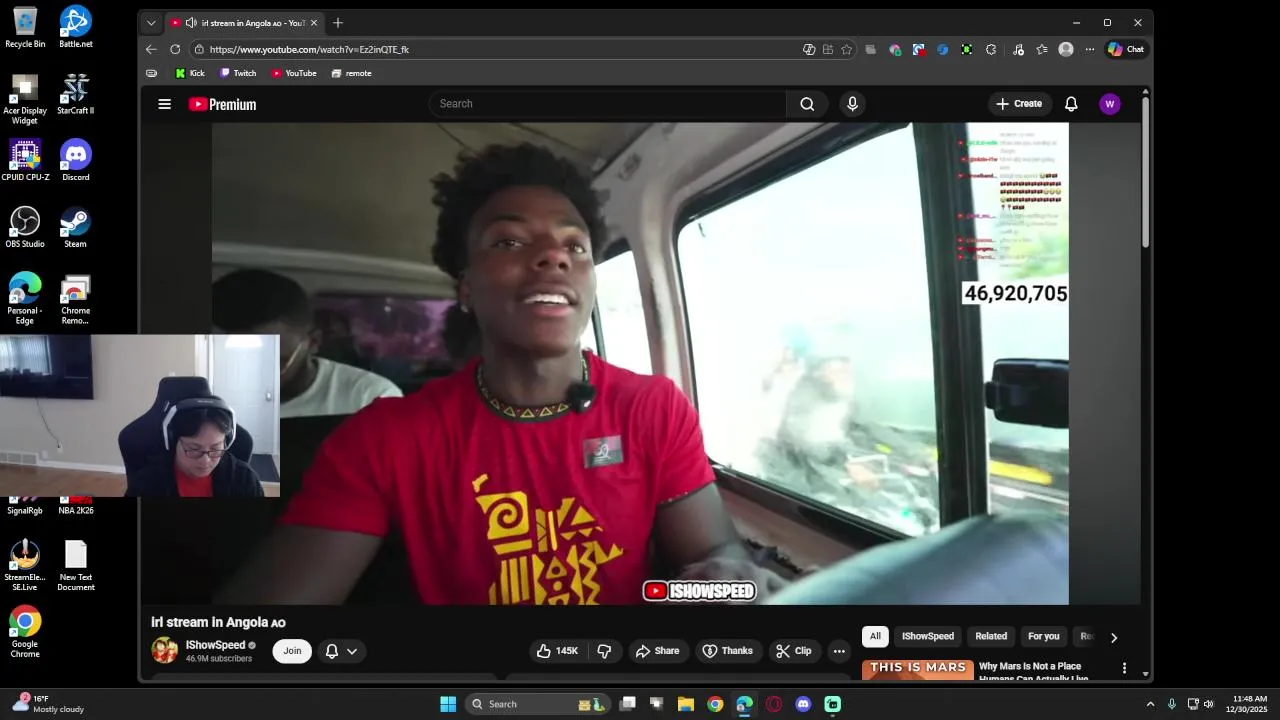Add page to favorites with star icon

coord(847,49)
